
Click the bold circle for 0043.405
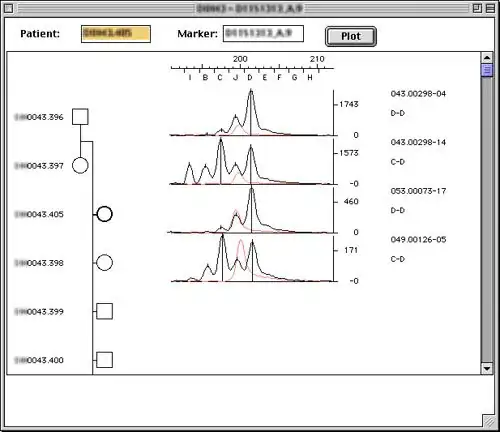click(104, 214)
